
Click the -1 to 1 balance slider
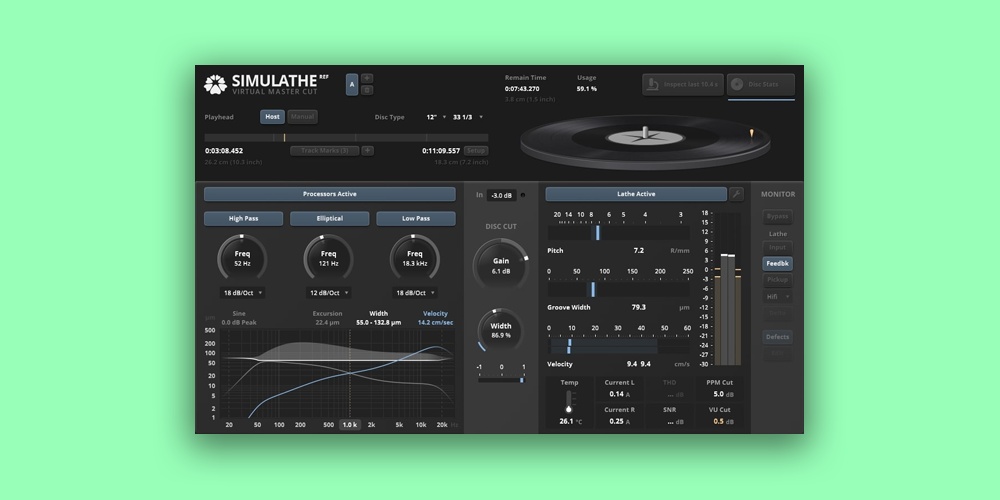pos(501,380)
